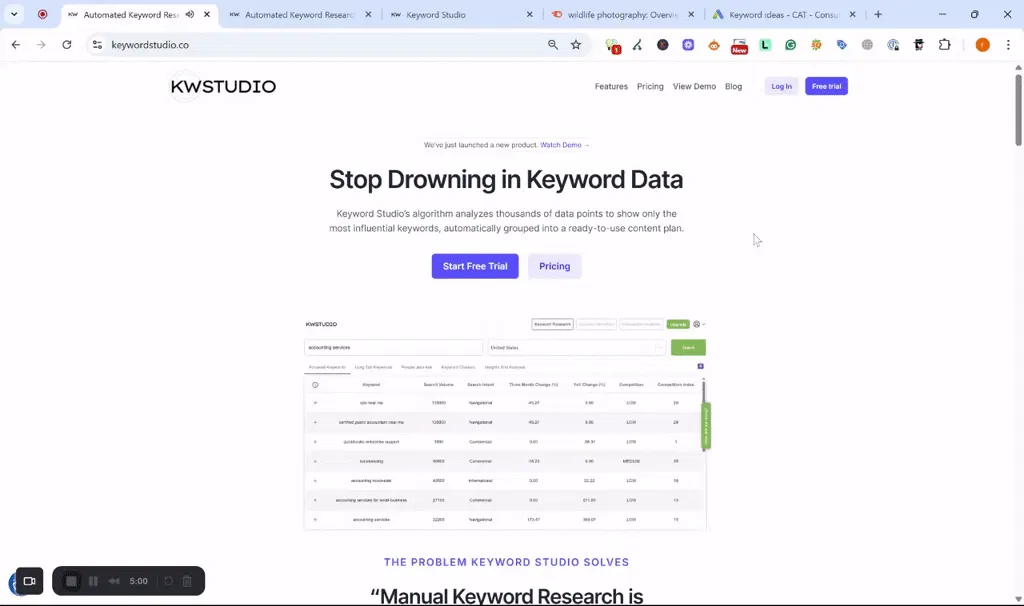Reload the current page
This screenshot has height=606, width=1024.
[67, 44]
